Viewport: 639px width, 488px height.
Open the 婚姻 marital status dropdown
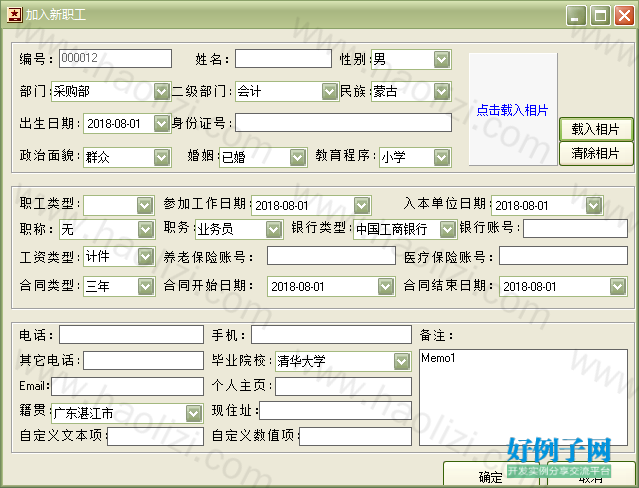tap(297, 157)
